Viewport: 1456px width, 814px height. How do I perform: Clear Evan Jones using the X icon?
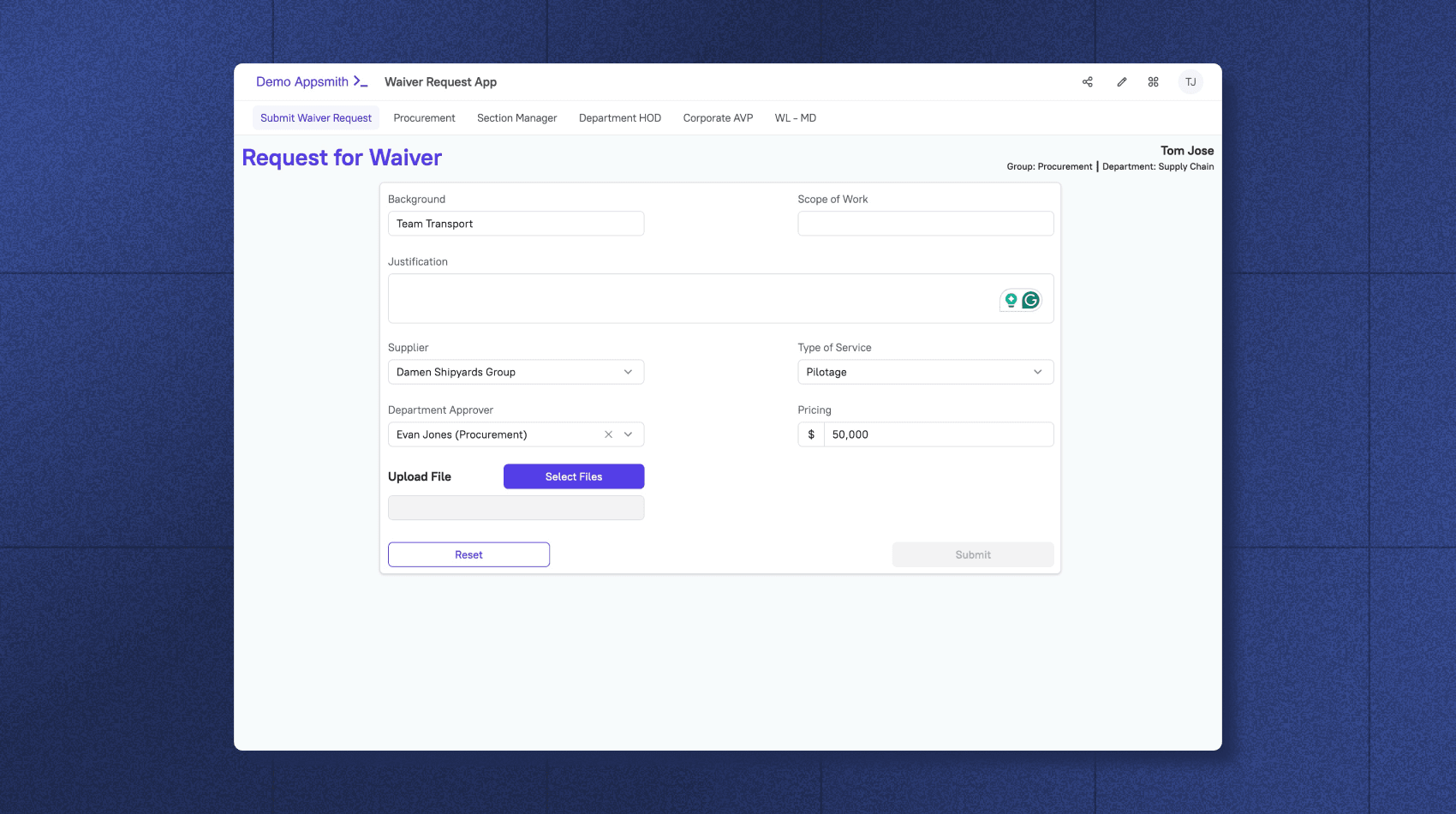[x=607, y=434]
